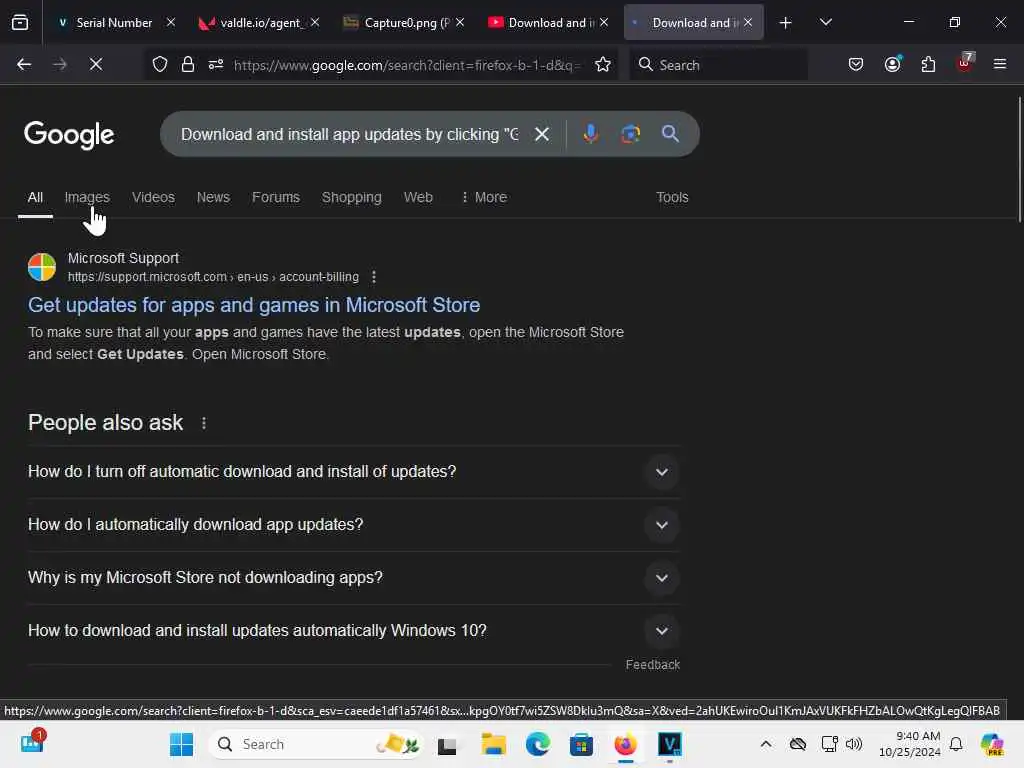The height and width of the screenshot is (768, 1024).
Task: Open Microsoft Store from taskbar
Action: [581, 744]
